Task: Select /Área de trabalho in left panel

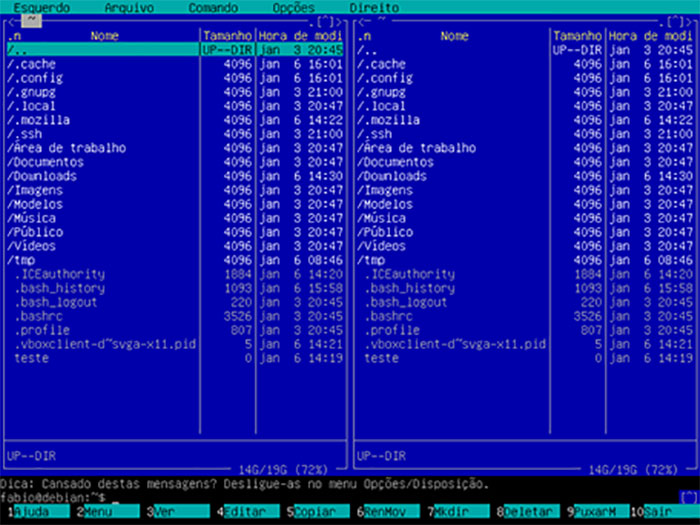Action: click(x=175, y=148)
